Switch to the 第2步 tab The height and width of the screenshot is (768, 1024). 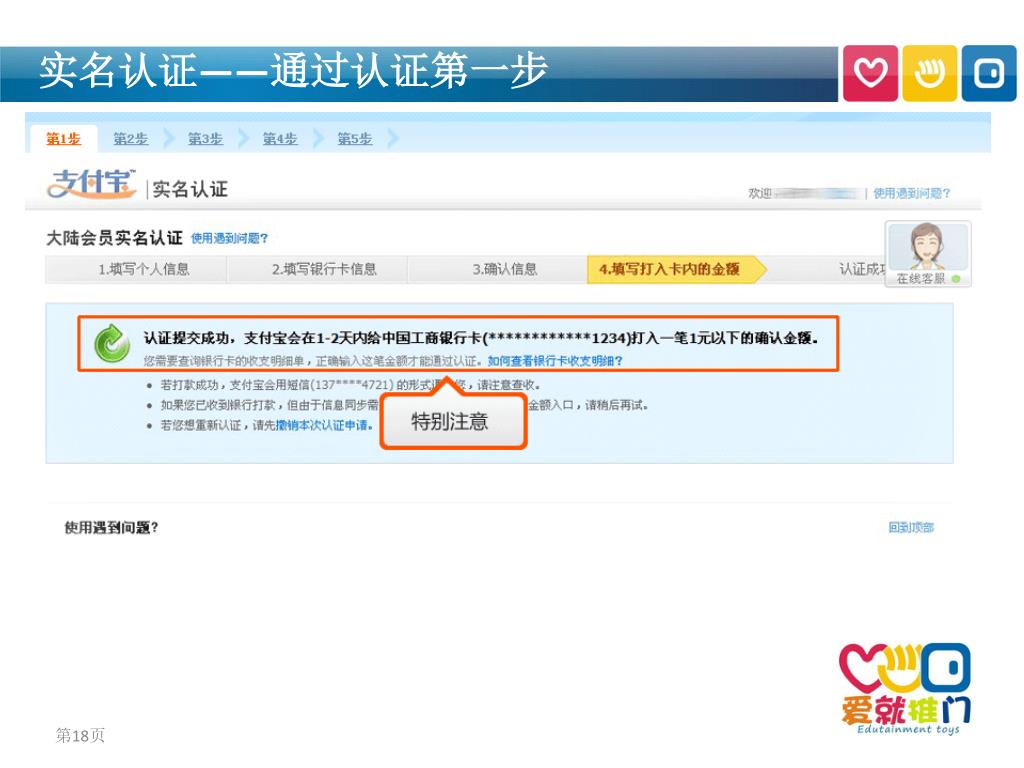click(x=131, y=139)
